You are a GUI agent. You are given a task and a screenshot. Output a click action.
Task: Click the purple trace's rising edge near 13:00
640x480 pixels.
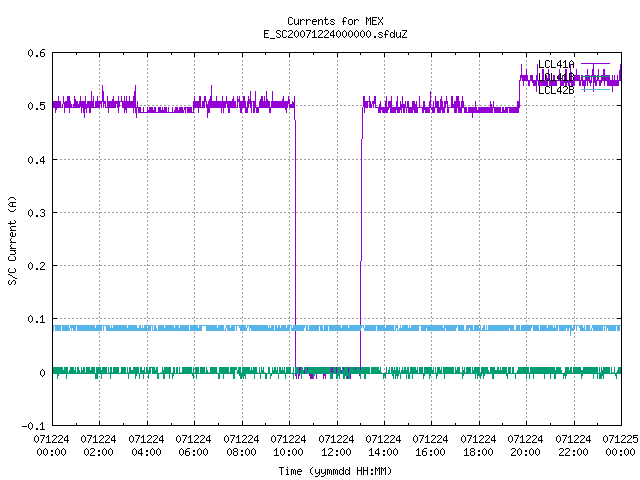click(361, 237)
